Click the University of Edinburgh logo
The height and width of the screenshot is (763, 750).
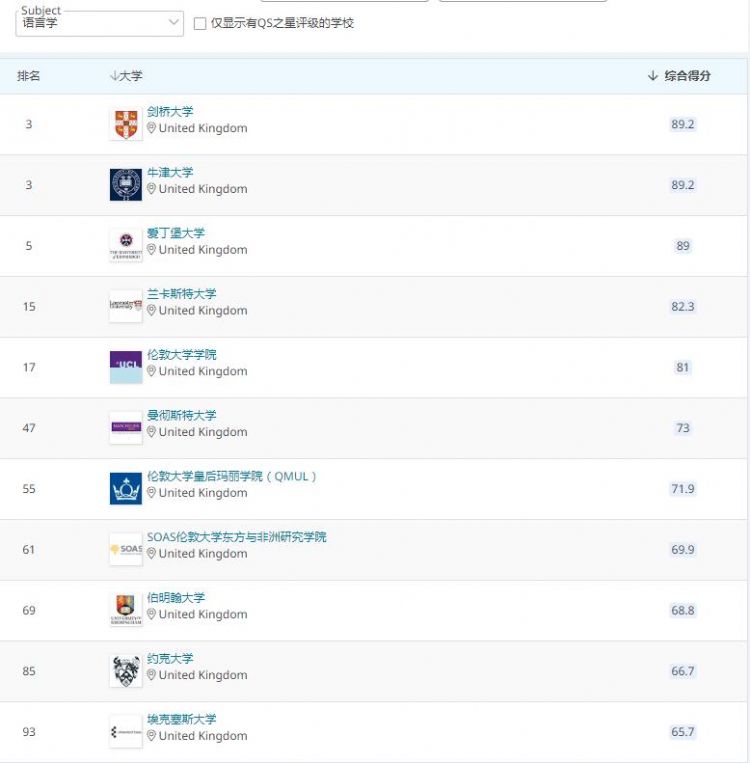click(x=126, y=245)
